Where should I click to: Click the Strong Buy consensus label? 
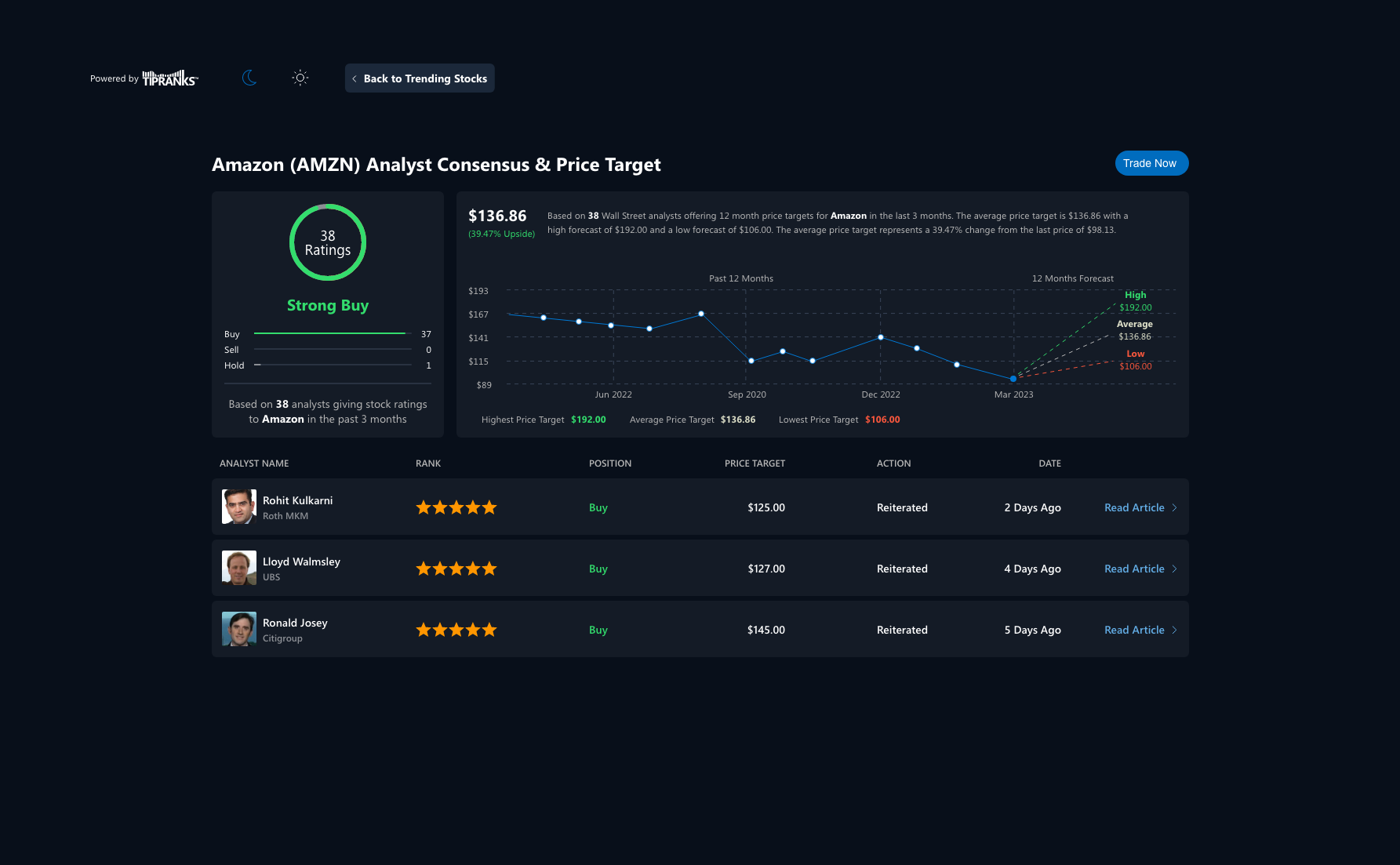328,305
